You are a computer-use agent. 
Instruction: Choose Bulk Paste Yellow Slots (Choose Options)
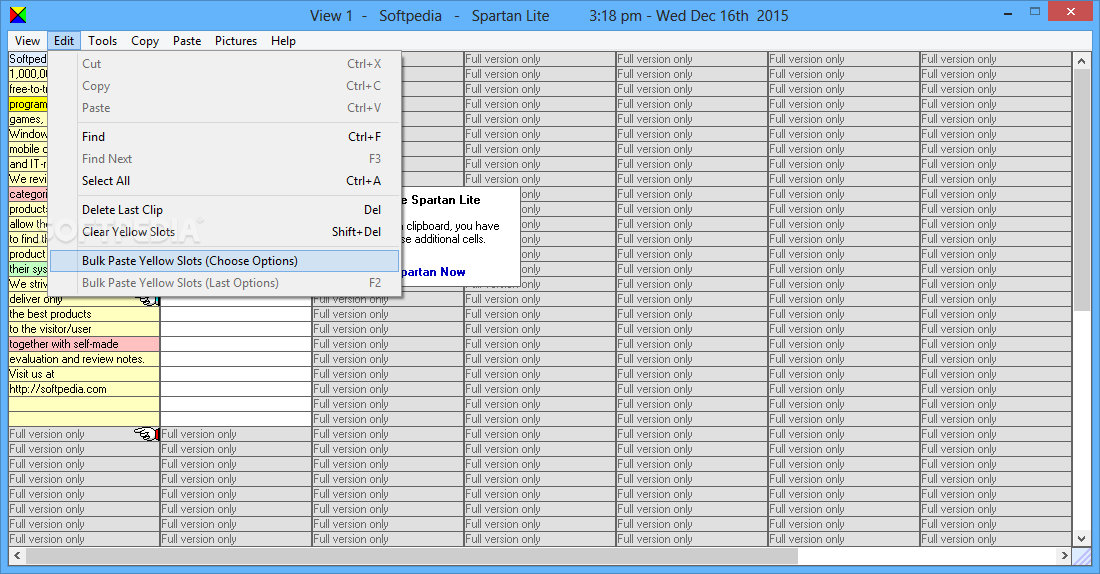[224, 261]
